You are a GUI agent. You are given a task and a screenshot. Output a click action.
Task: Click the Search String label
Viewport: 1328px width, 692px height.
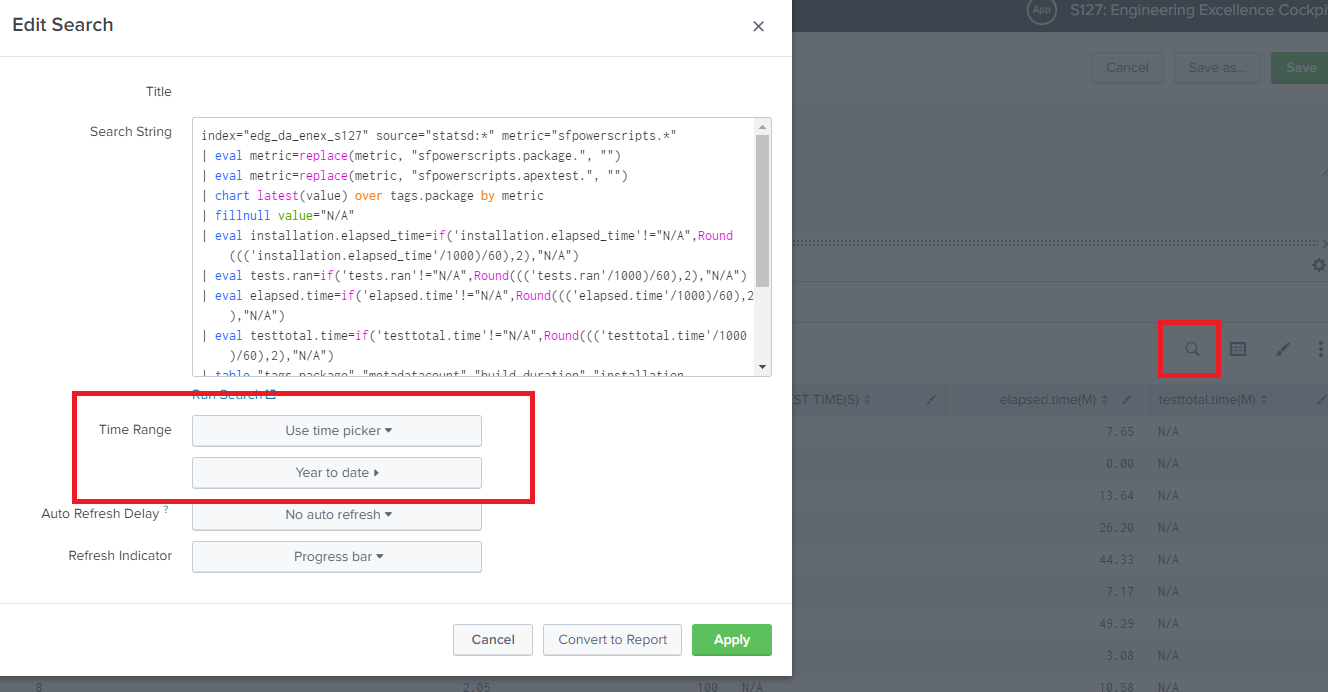pos(131,132)
